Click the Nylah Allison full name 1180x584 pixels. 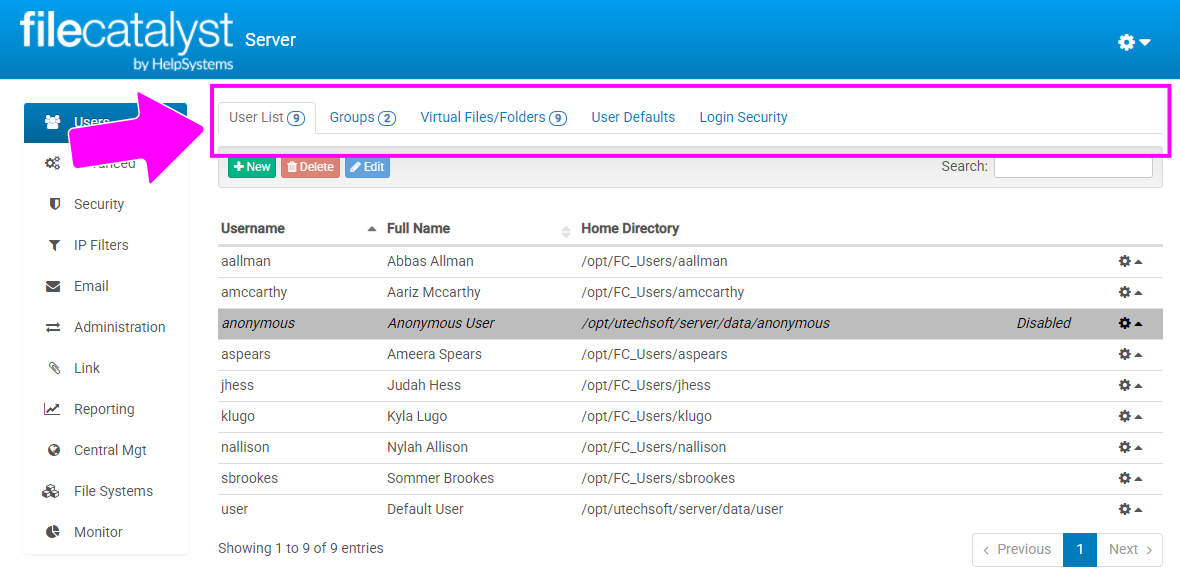427,447
